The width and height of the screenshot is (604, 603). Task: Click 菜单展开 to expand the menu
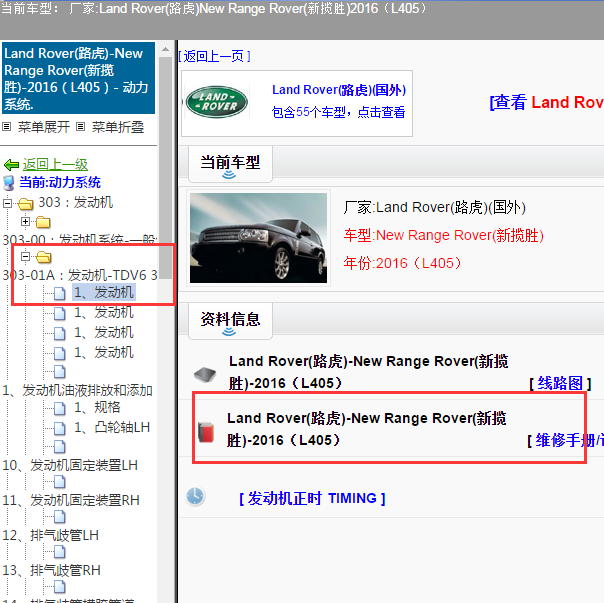click(44, 127)
